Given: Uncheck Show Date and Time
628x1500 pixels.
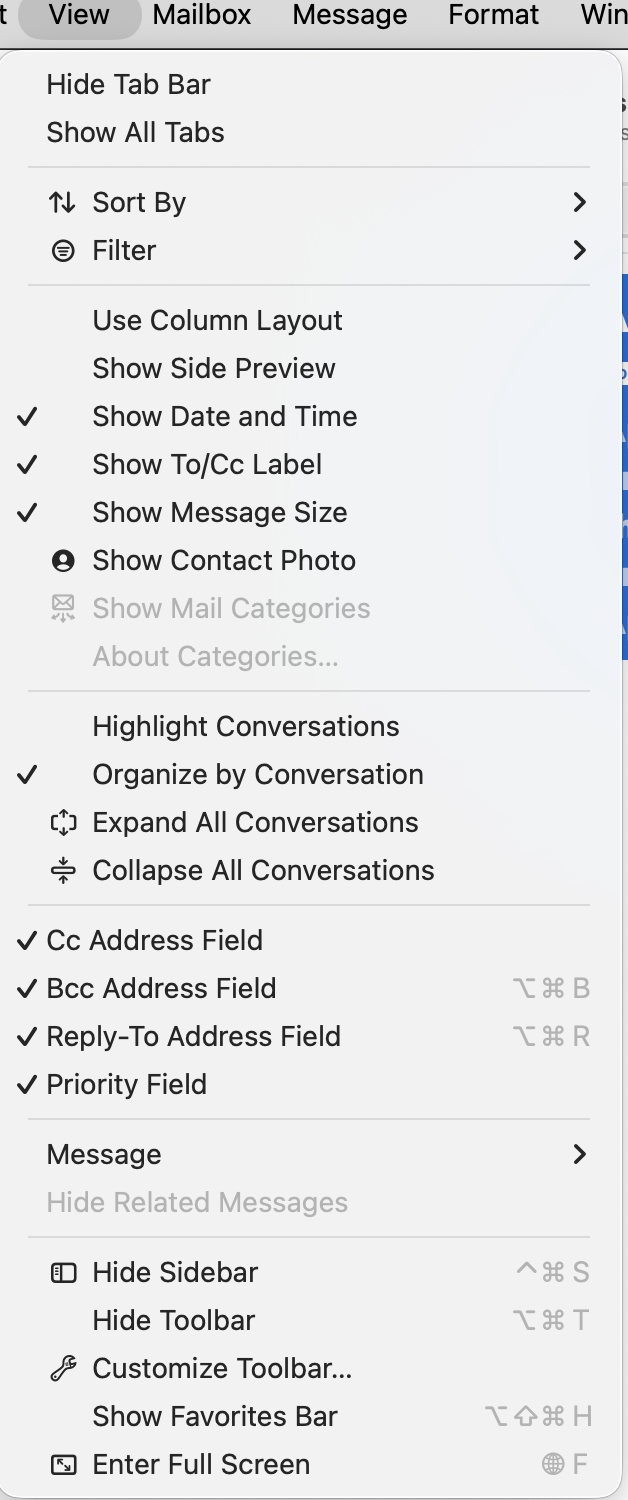Looking at the screenshot, I should pyautogui.click(x=224, y=416).
